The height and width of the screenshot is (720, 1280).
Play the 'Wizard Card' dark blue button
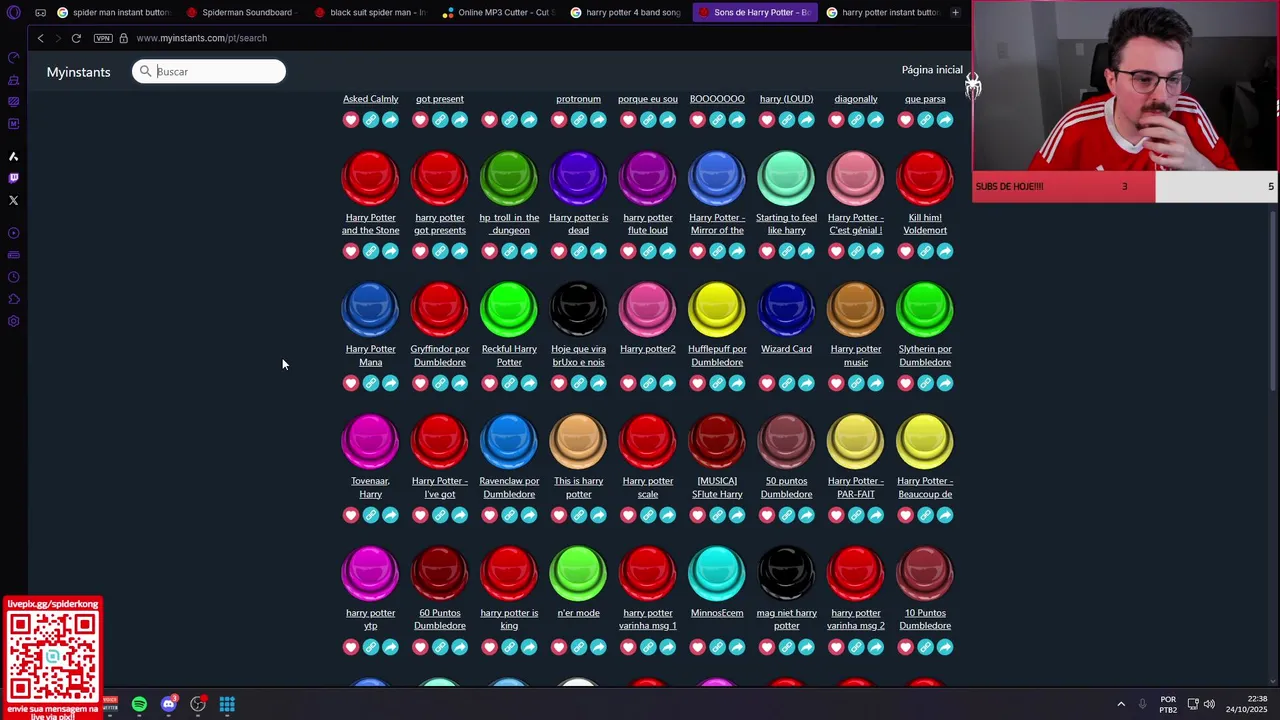tap(786, 309)
